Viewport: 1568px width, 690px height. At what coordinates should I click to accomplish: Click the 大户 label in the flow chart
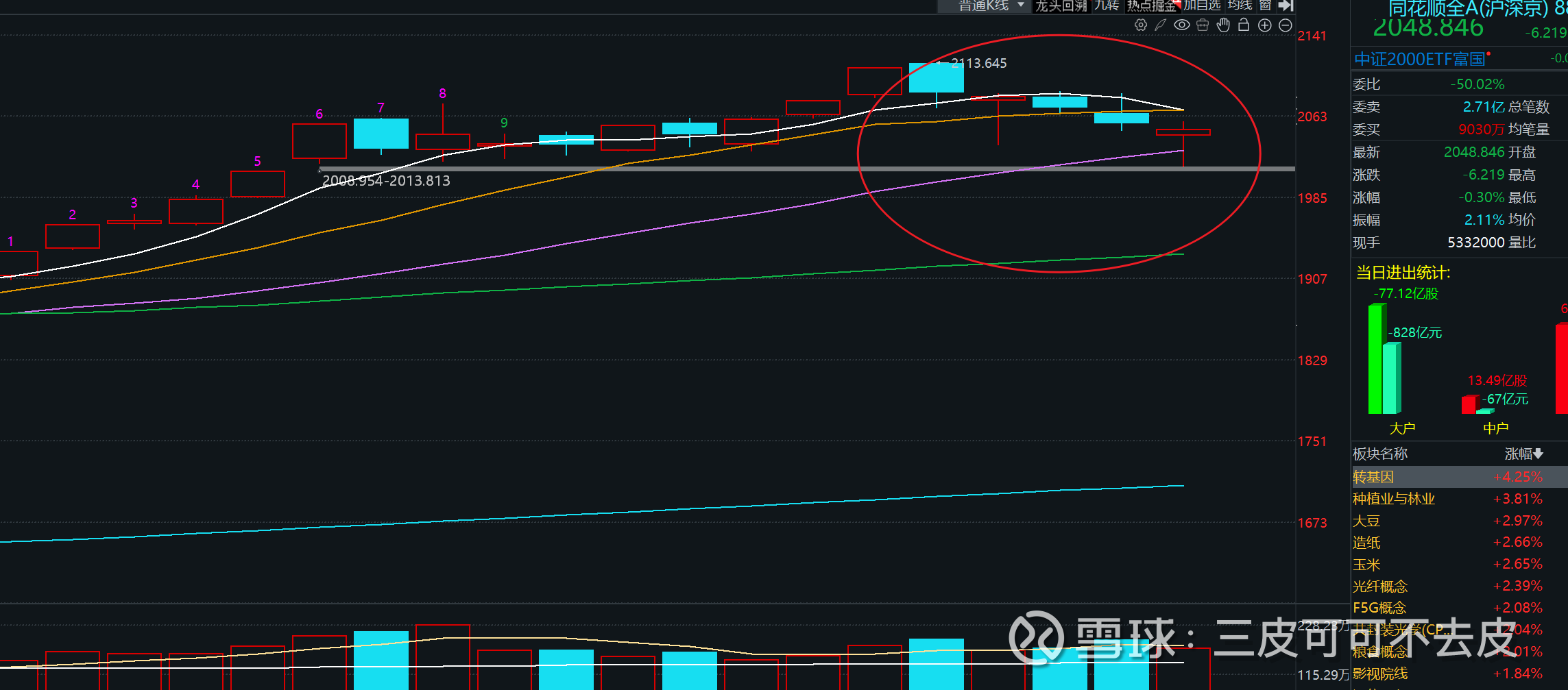[x=1402, y=428]
